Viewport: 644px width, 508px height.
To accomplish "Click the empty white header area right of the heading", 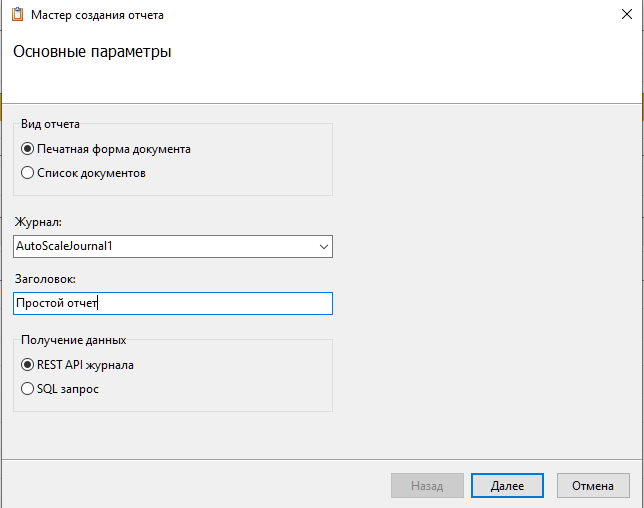I will point(420,60).
